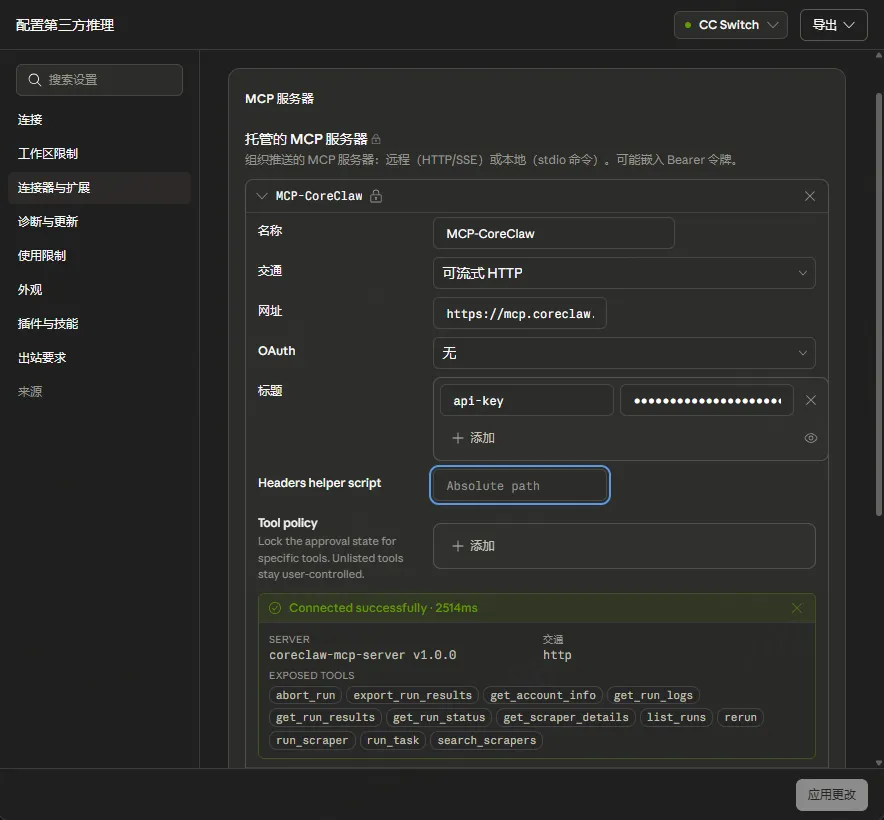Remove the MCP-CoreClaw server entry
Viewport: 884px width, 820px height.
pos(810,196)
